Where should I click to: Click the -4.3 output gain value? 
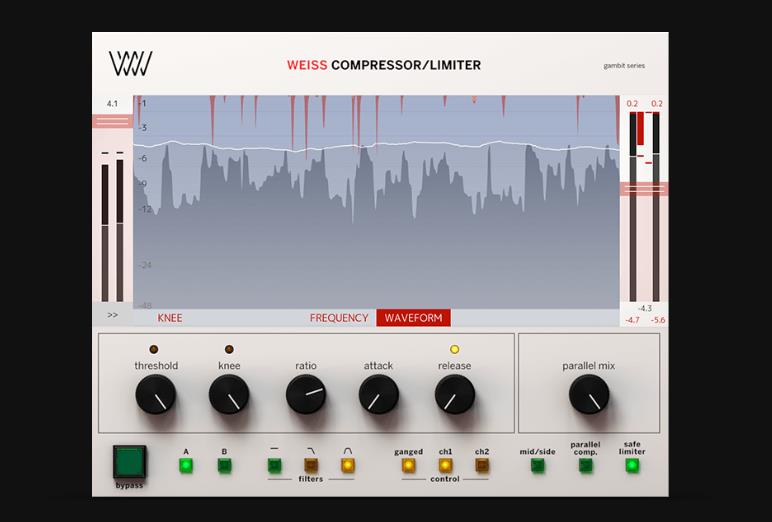click(644, 308)
